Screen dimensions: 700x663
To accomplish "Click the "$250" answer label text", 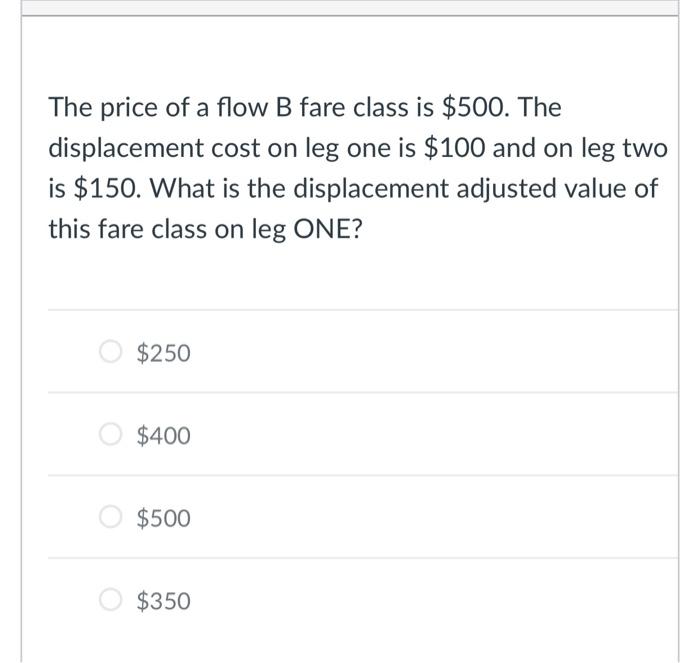I will [163, 353].
